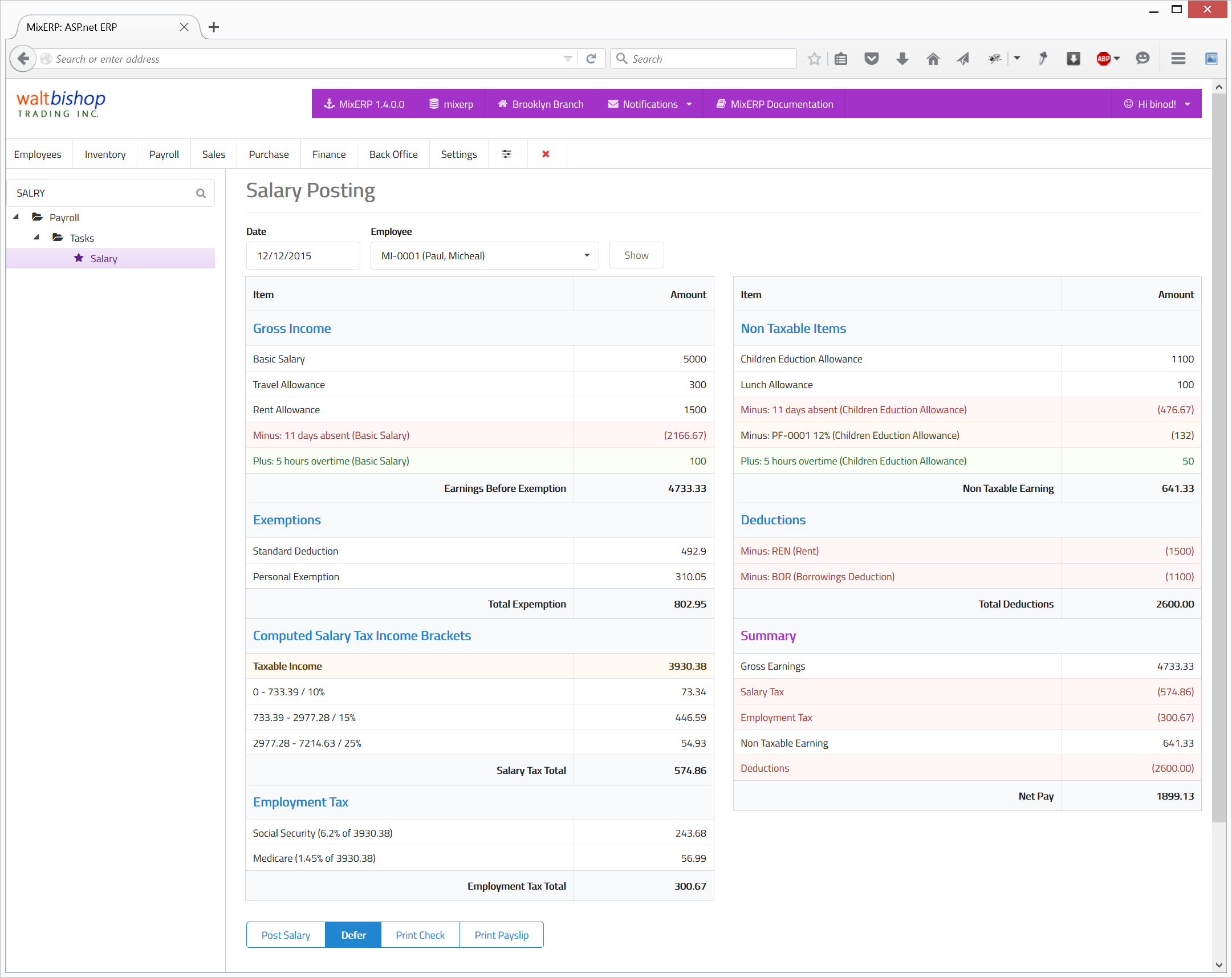The width and height of the screenshot is (1232, 978).
Task: Collapse the Payroll tree node
Action: [16, 217]
